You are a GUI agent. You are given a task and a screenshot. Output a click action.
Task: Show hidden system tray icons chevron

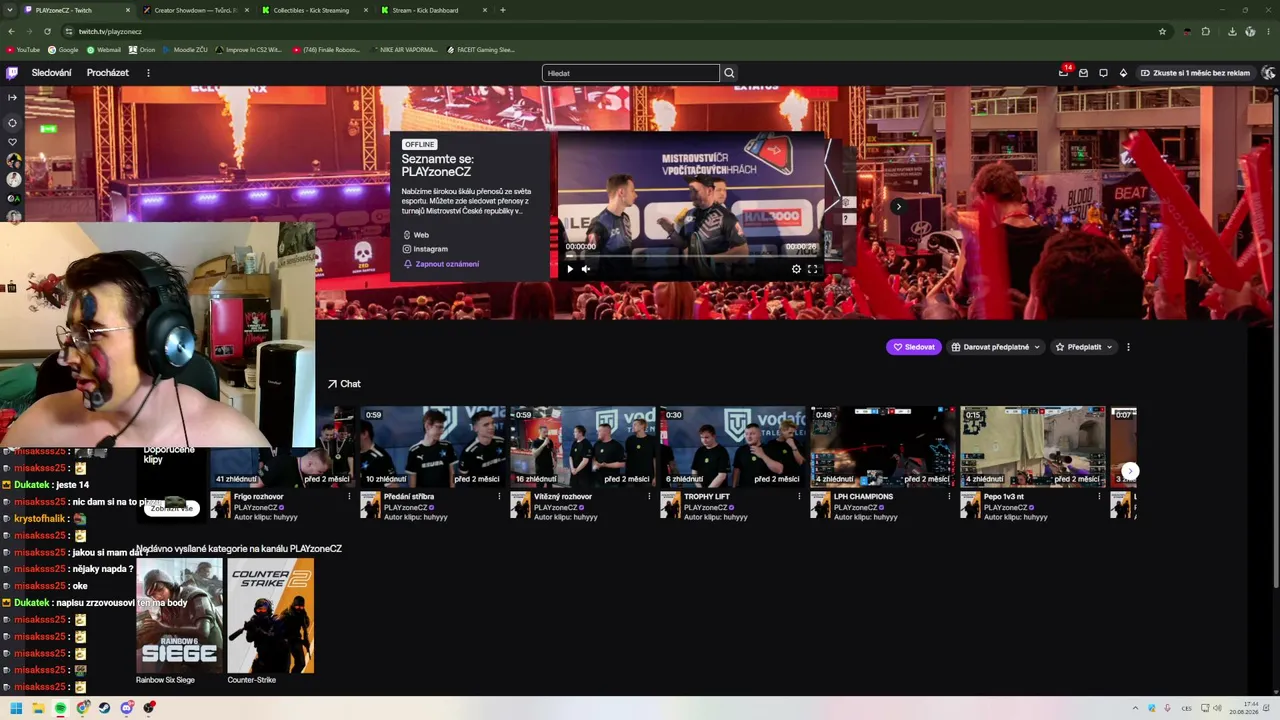pyautogui.click(x=1135, y=708)
